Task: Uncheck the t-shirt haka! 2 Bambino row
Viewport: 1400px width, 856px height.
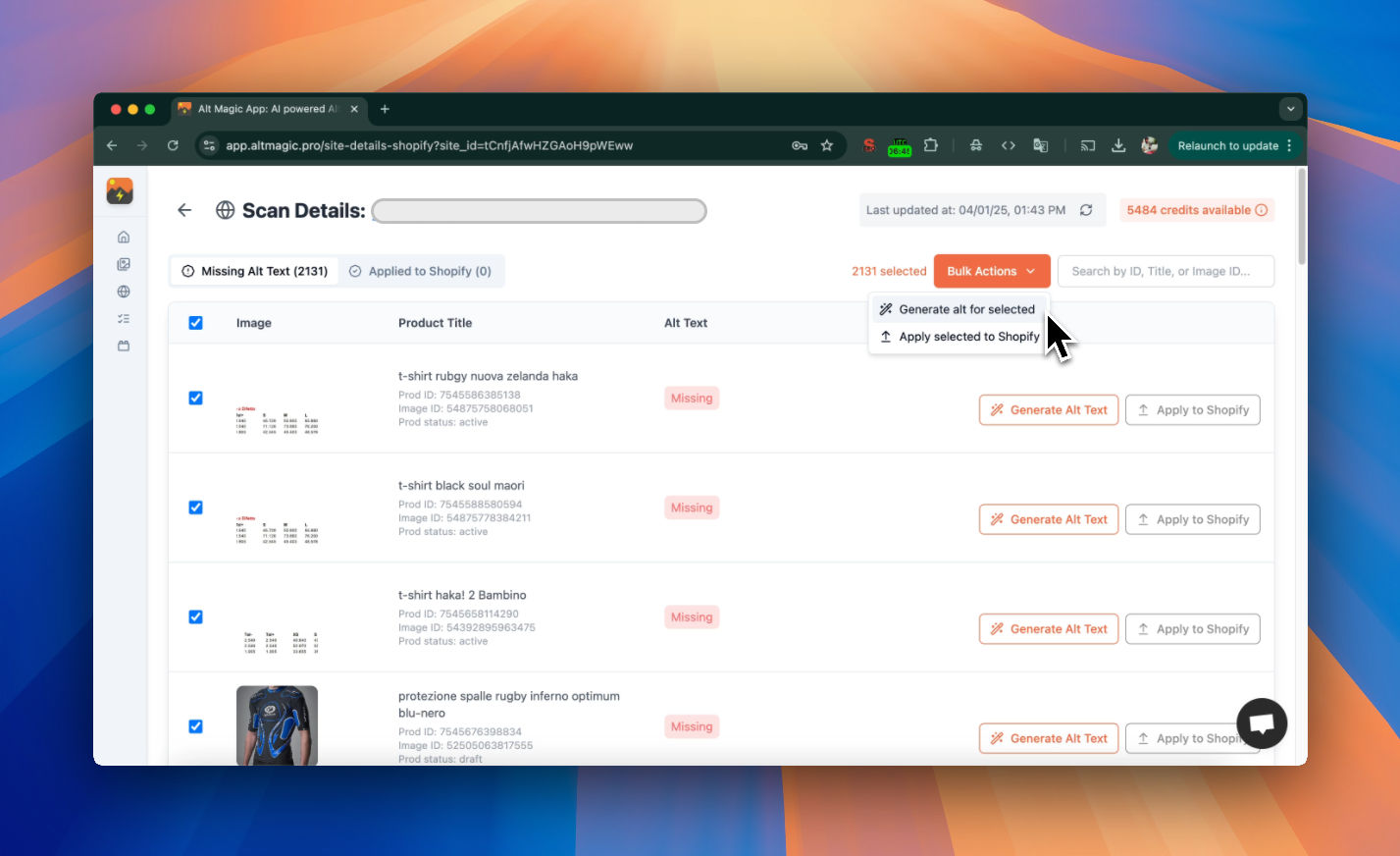Action: point(195,616)
